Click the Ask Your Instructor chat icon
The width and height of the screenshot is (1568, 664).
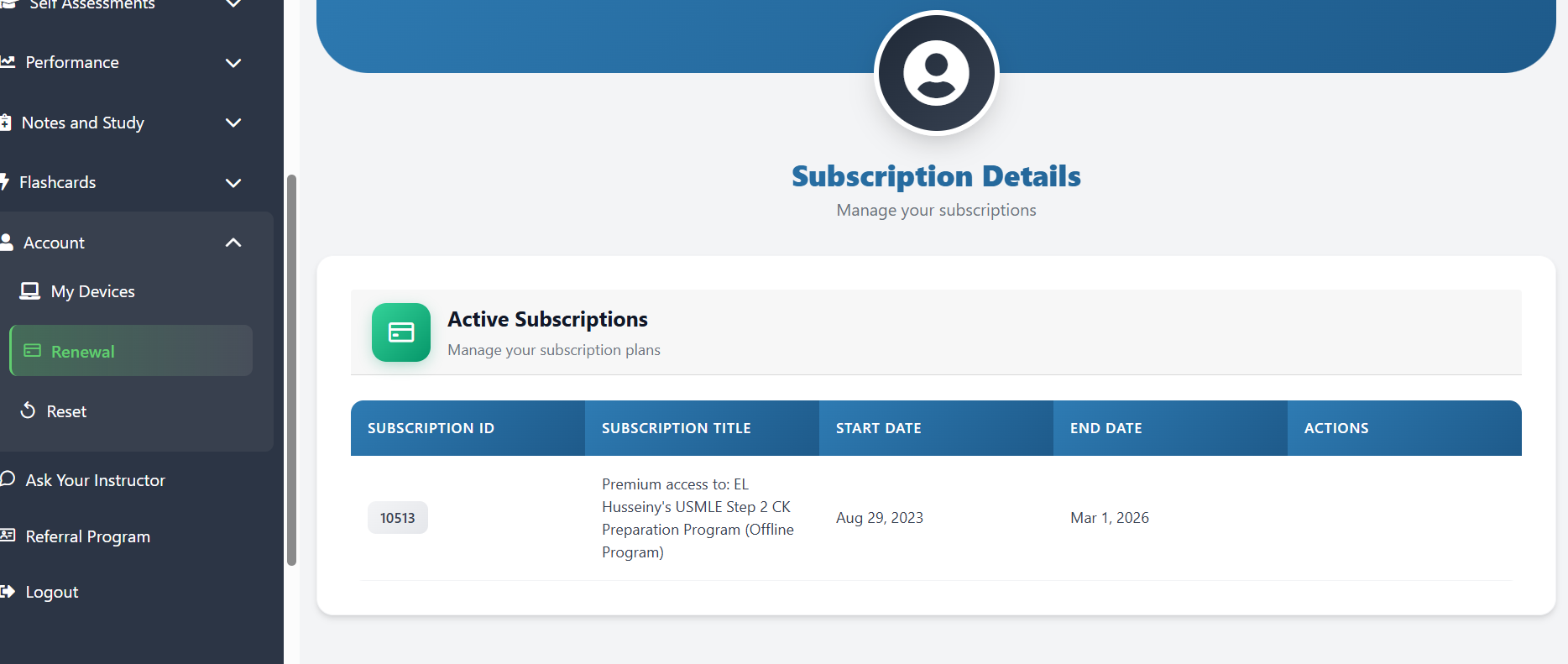click(8, 479)
